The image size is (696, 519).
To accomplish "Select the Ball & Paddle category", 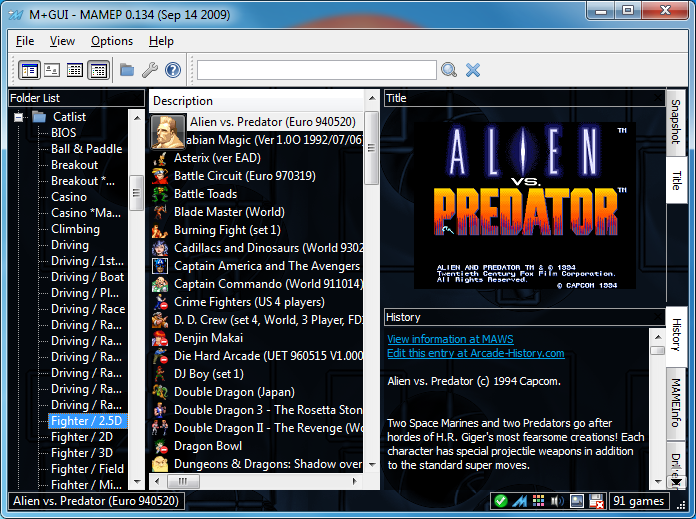I will coord(87,149).
